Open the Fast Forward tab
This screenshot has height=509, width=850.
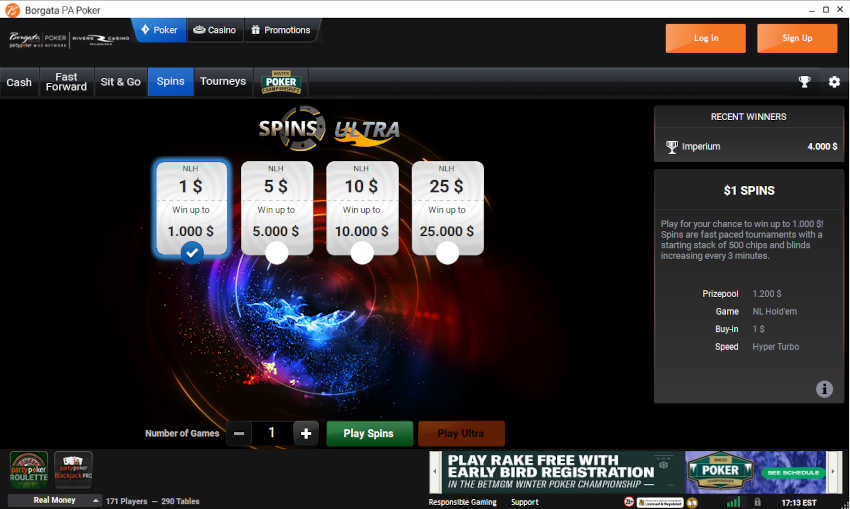pyautogui.click(x=66, y=82)
